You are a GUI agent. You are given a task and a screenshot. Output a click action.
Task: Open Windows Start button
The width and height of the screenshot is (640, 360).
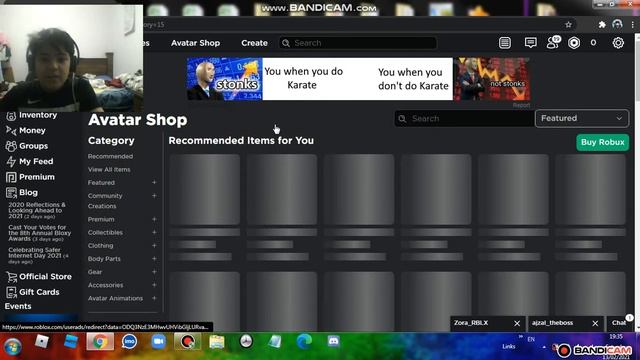13,347
